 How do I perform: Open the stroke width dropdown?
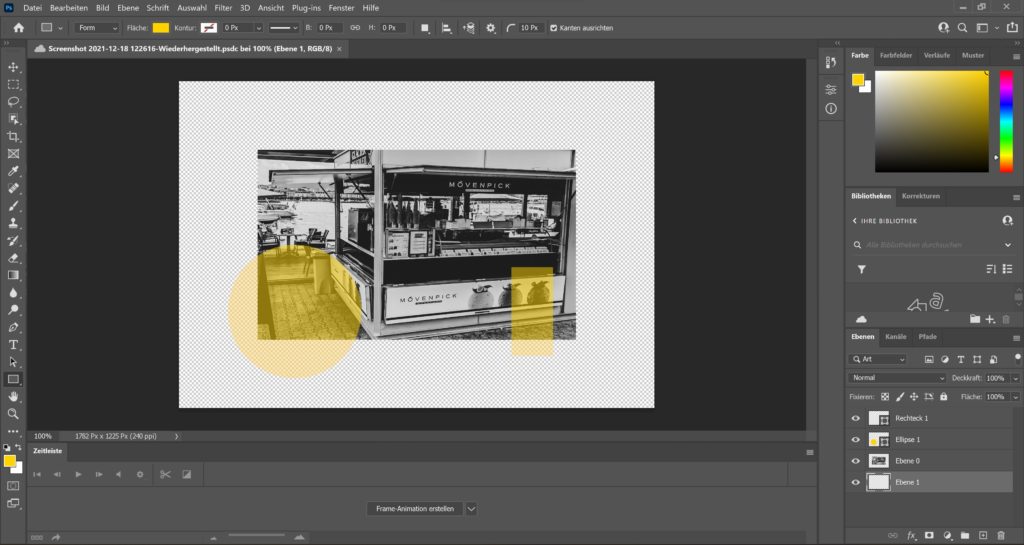[259, 28]
